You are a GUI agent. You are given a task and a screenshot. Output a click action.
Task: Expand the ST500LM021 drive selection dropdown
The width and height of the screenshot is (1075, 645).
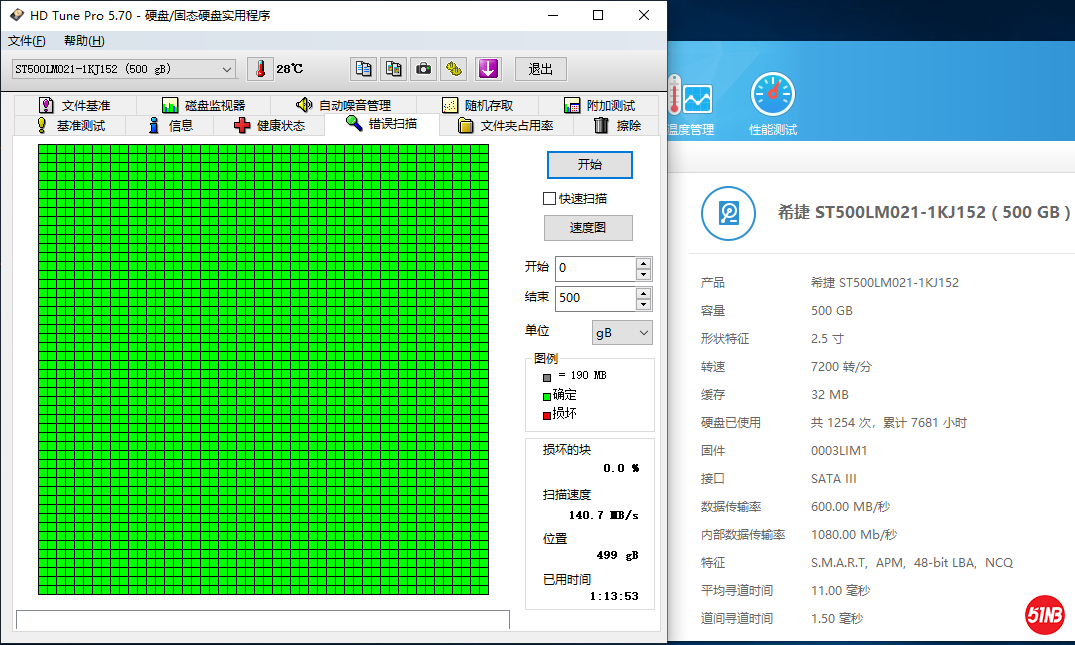[x=226, y=69]
